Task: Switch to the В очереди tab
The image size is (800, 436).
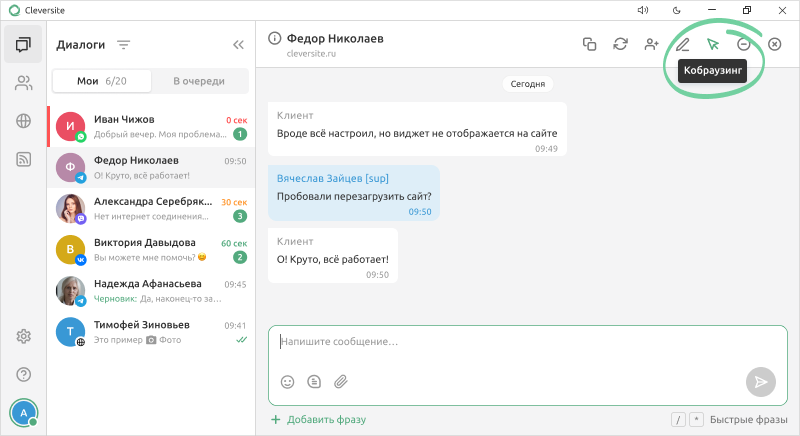Action: coord(198,81)
